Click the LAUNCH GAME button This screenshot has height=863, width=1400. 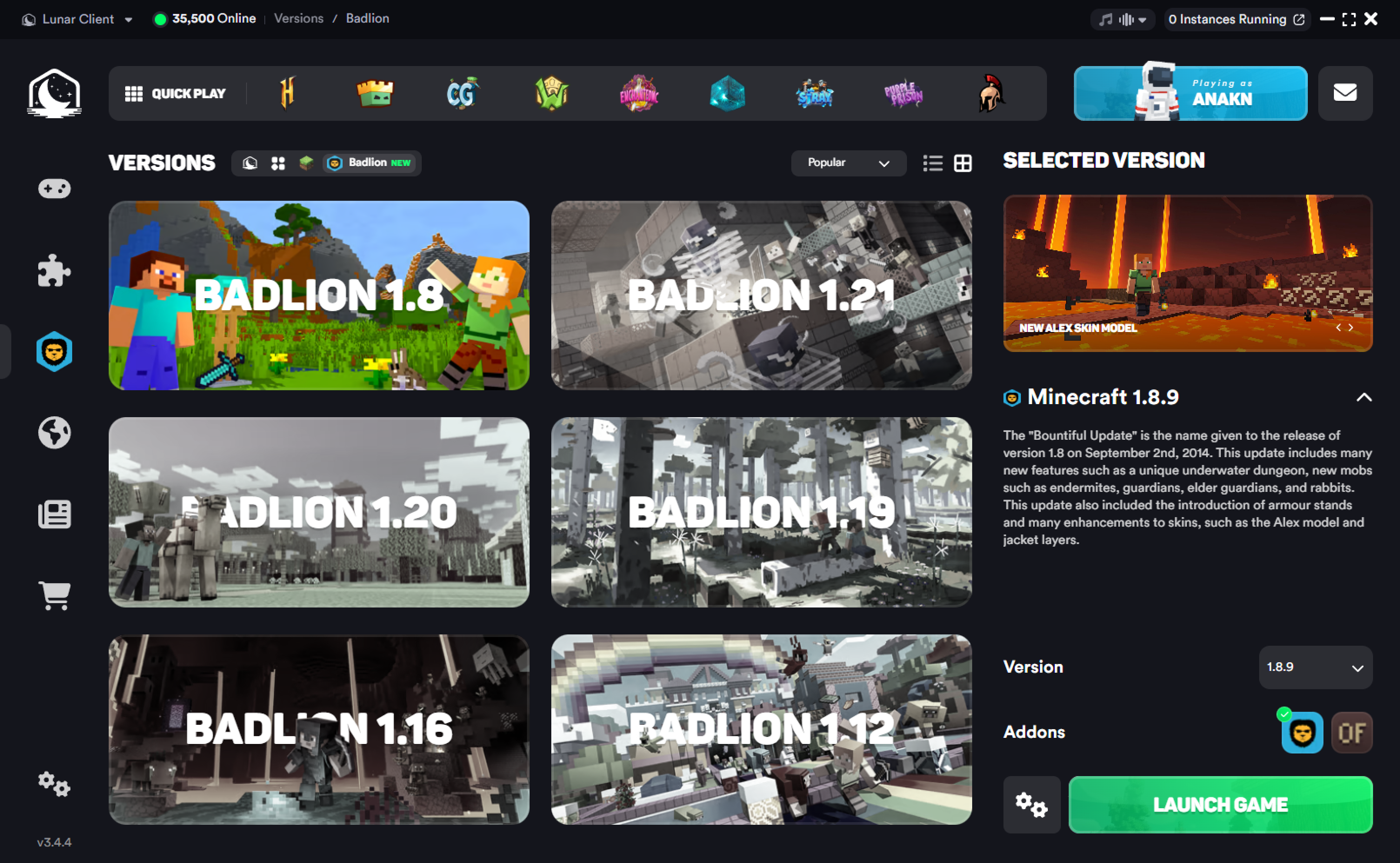[x=1220, y=804]
